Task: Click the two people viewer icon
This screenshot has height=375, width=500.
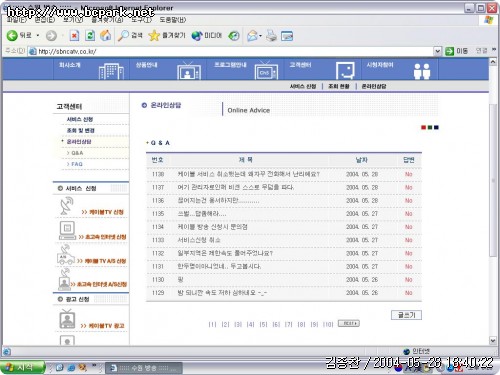Action: pyautogui.click(x=422, y=71)
